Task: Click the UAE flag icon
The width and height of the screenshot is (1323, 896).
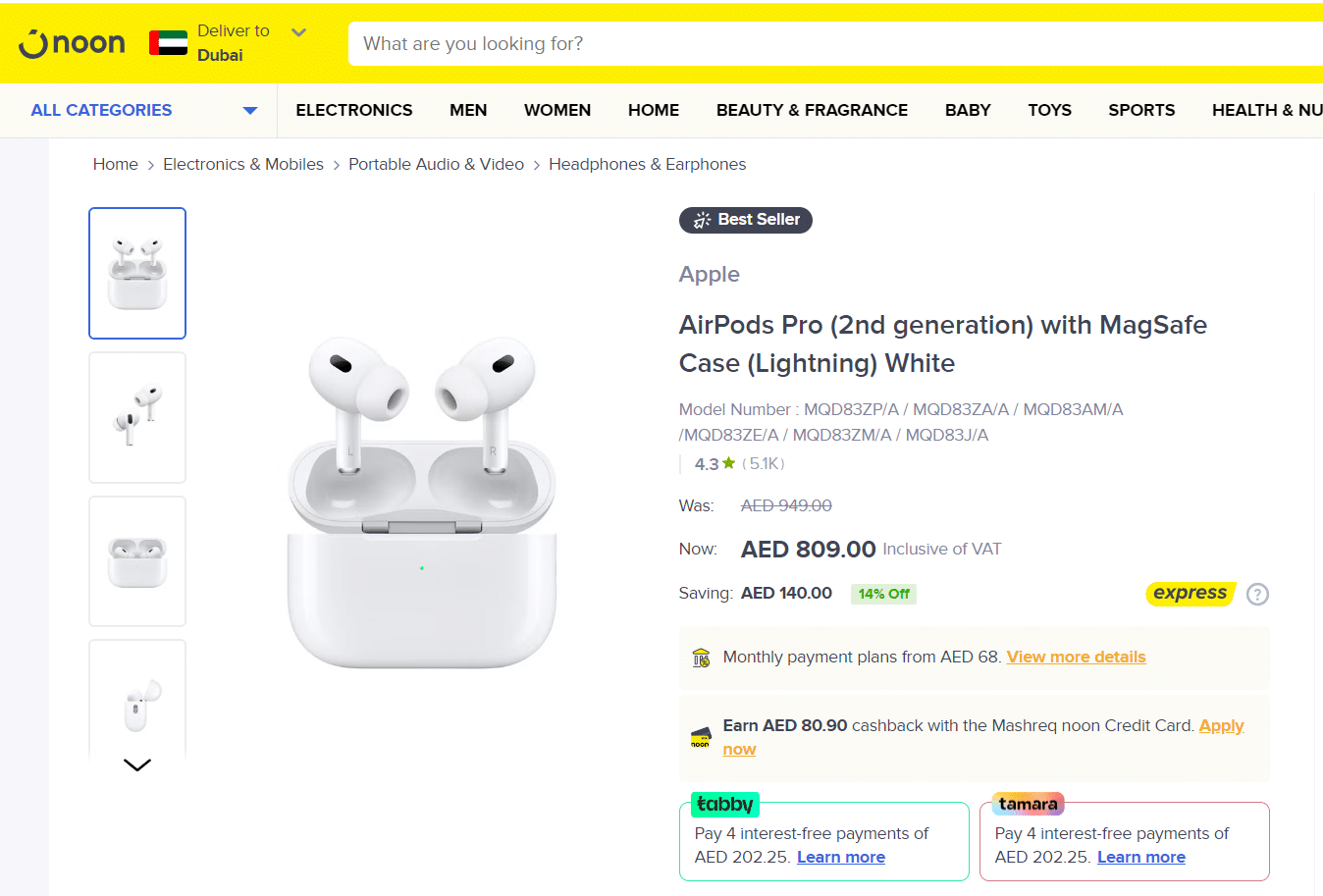Action: (168, 43)
